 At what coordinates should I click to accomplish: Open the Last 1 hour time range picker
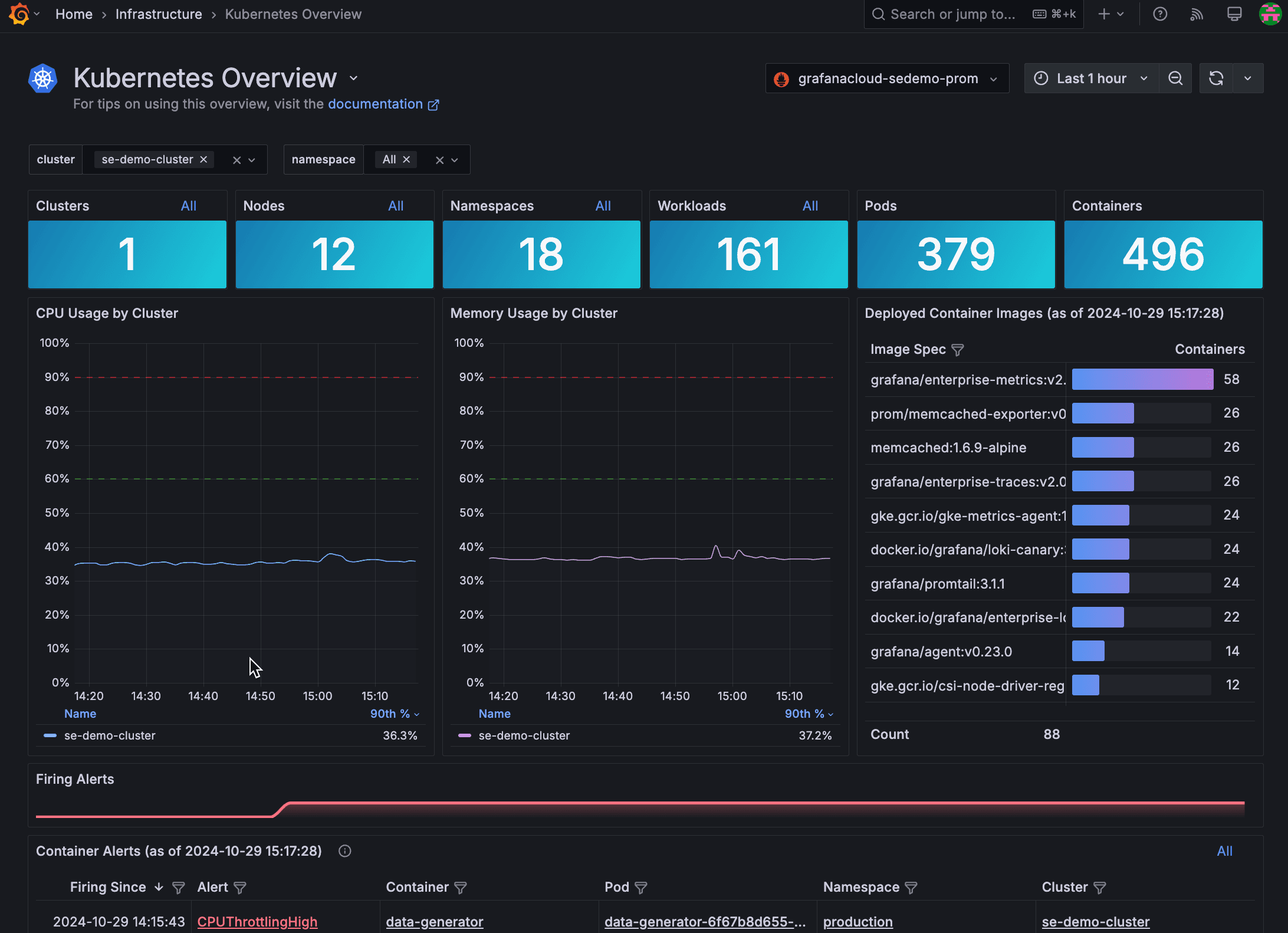point(1090,78)
